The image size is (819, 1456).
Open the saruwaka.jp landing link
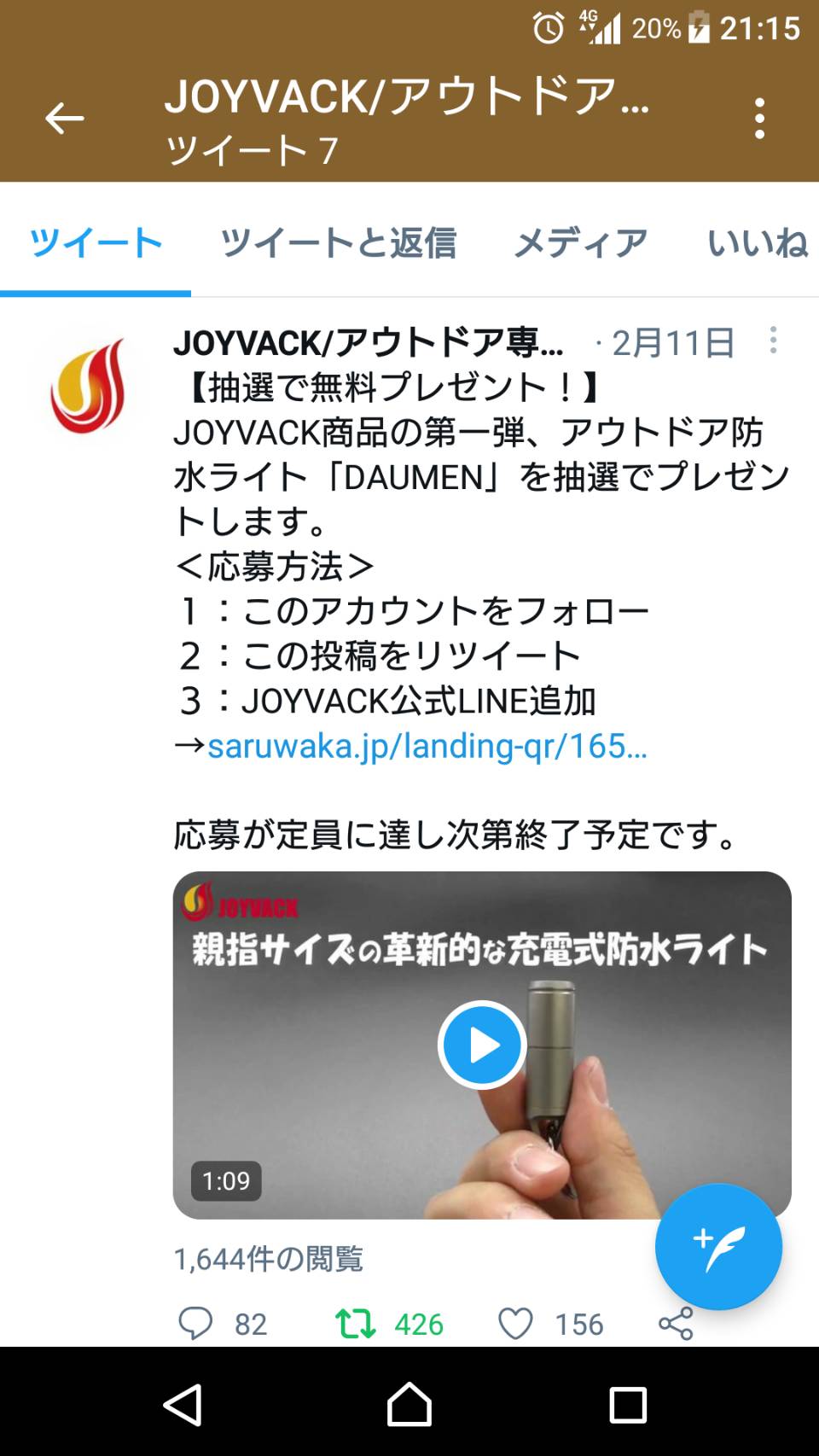427,746
